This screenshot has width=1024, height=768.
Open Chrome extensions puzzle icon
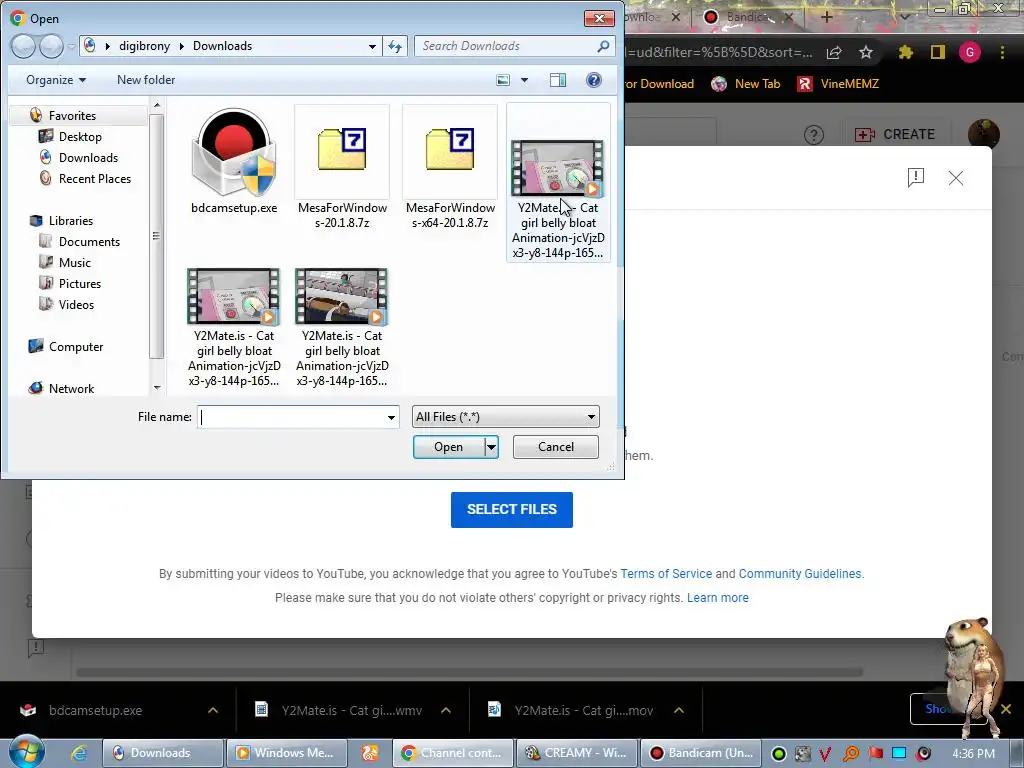click(x=905, y=52)
